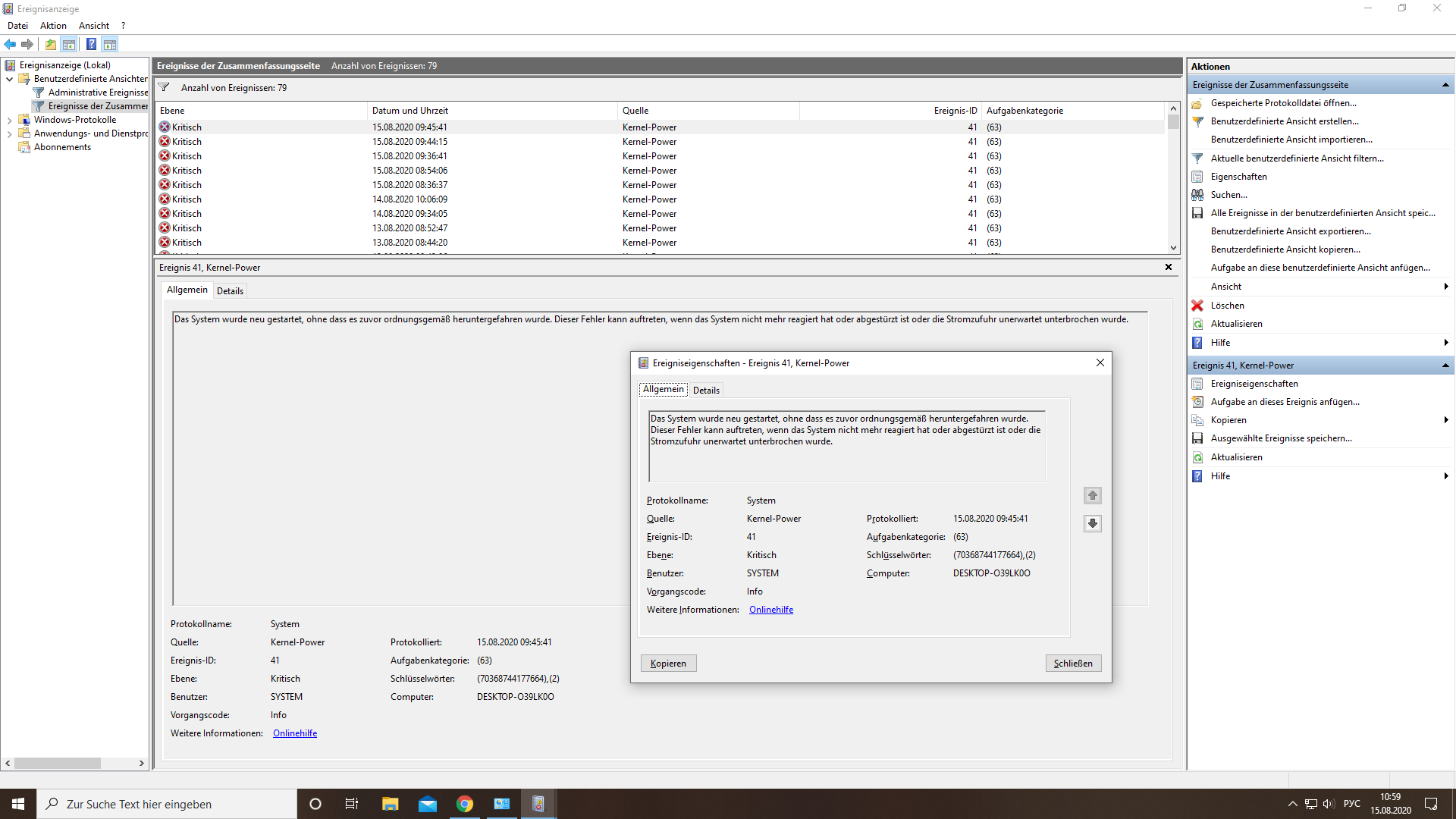Expand the lower Hilfe submenu arrow

(x=1446, y=476)
